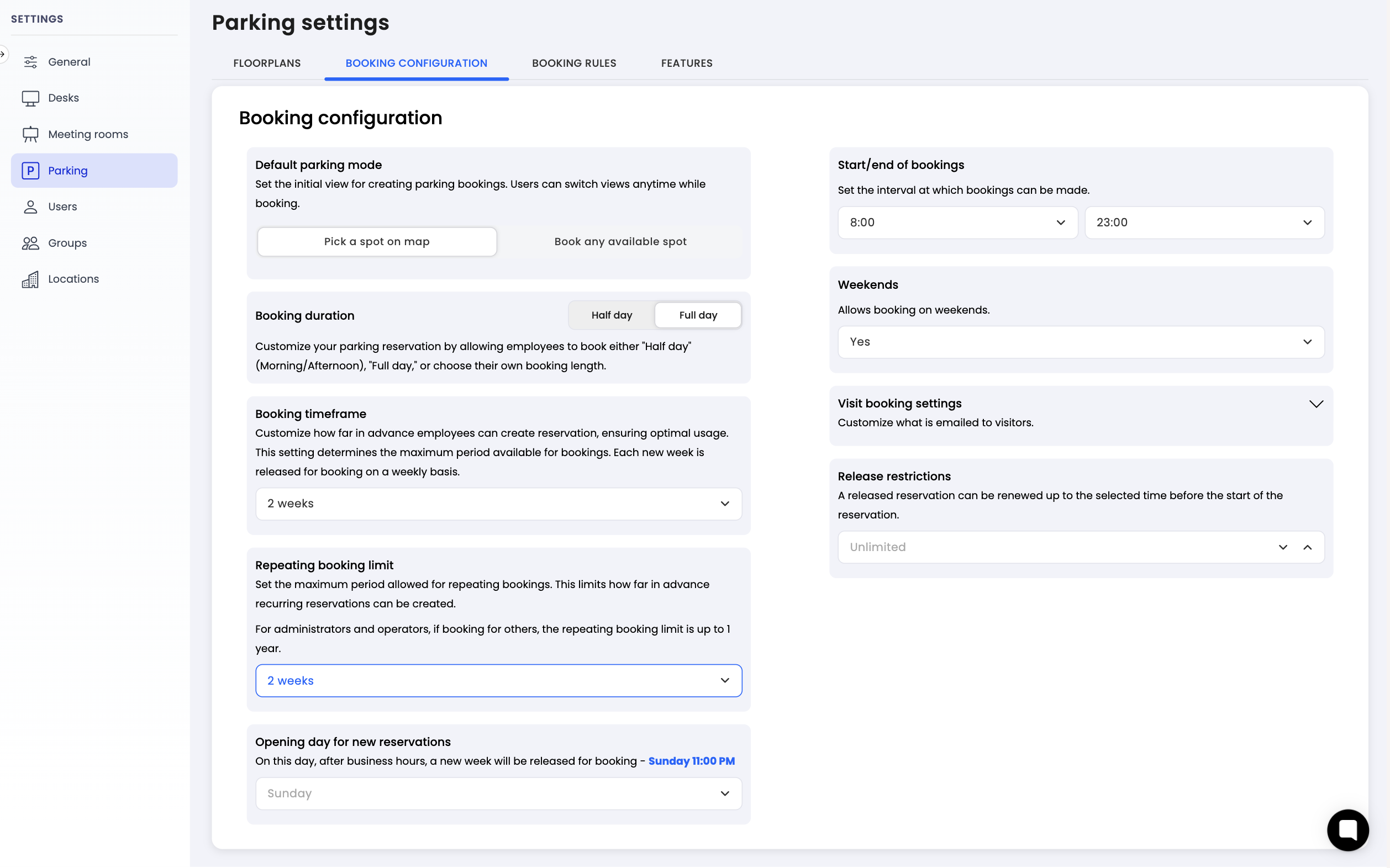
Task: Switch to the Booking Rules tab
Action: [x=574, y=63]
